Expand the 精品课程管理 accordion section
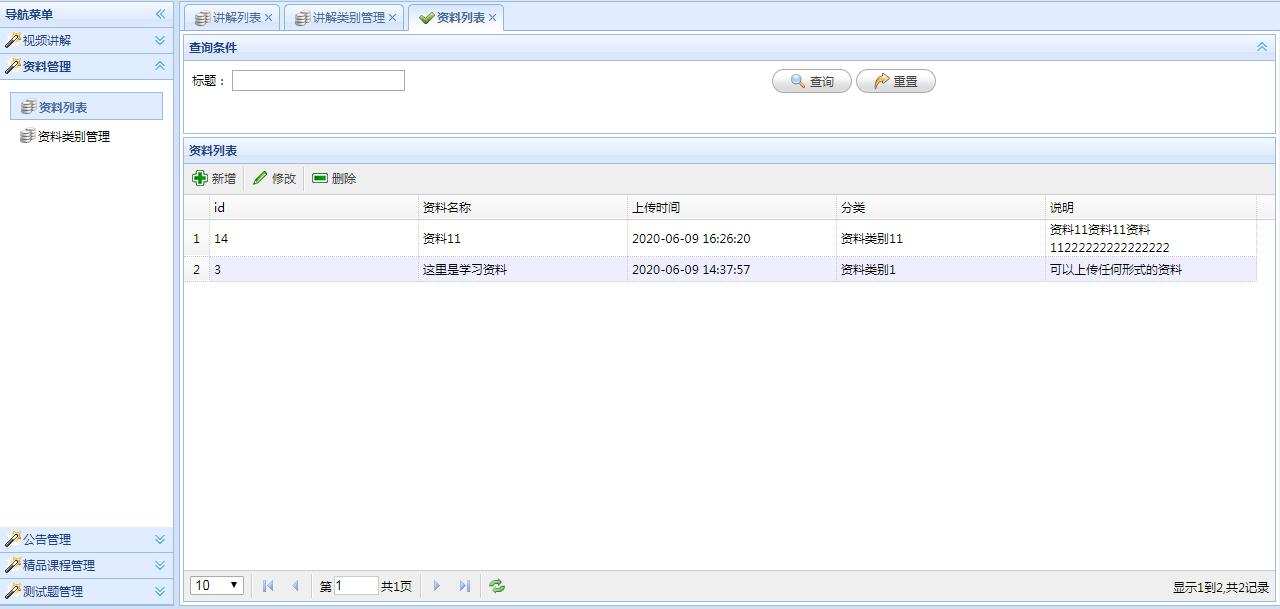The image size is (1280, 609). click(x=160, y=565)
